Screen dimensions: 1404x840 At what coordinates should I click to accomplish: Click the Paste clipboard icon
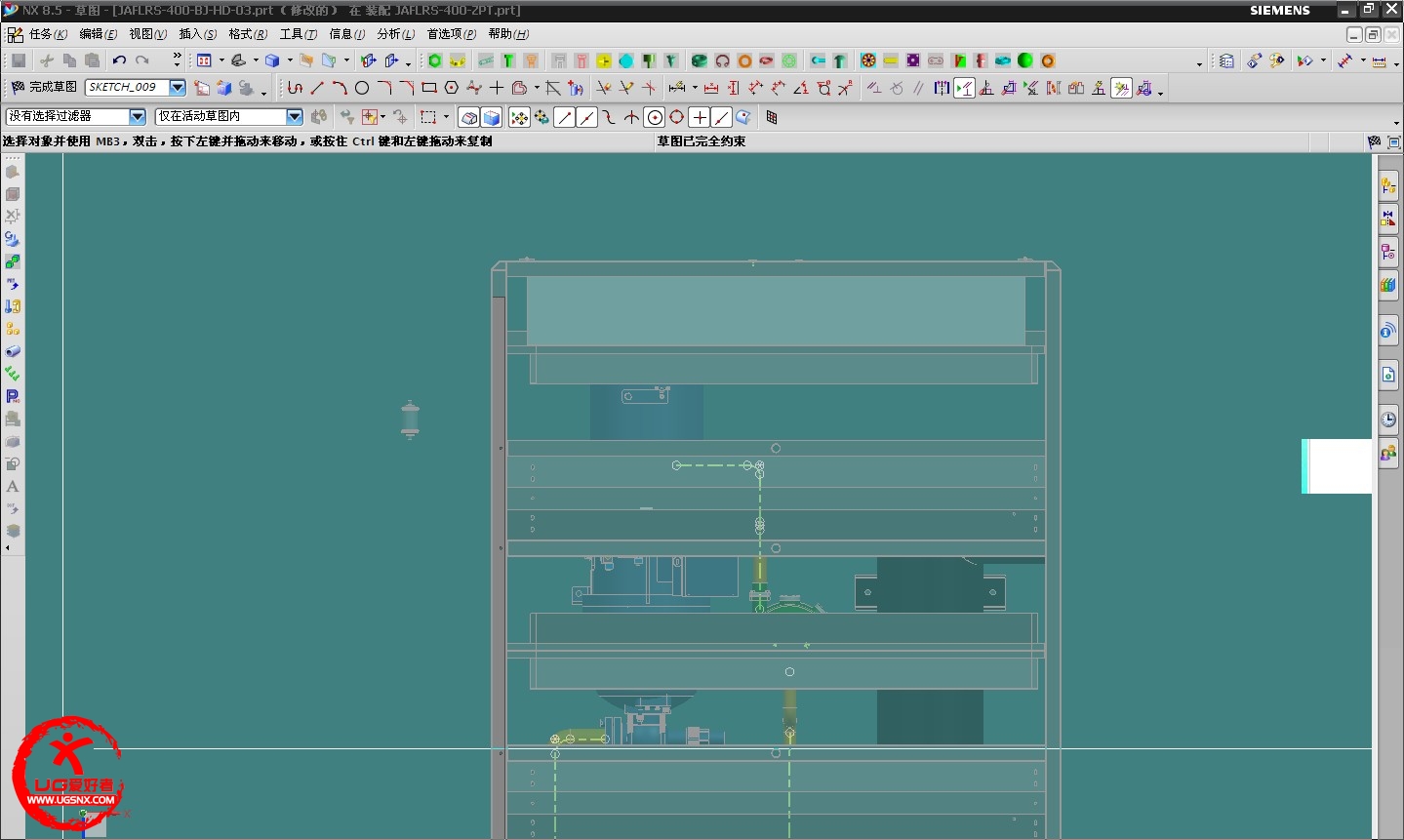pyautogui.click(x=93, y=60)
